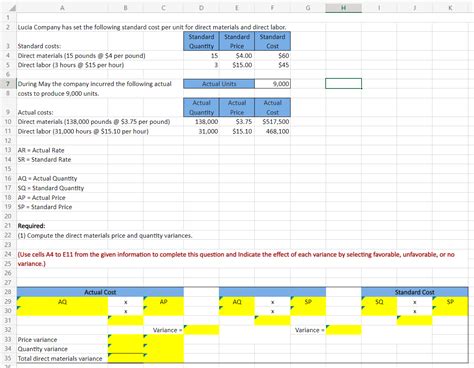
Task: Click the 'SR = Standard Rate' cell
Action: coord(44,159)
